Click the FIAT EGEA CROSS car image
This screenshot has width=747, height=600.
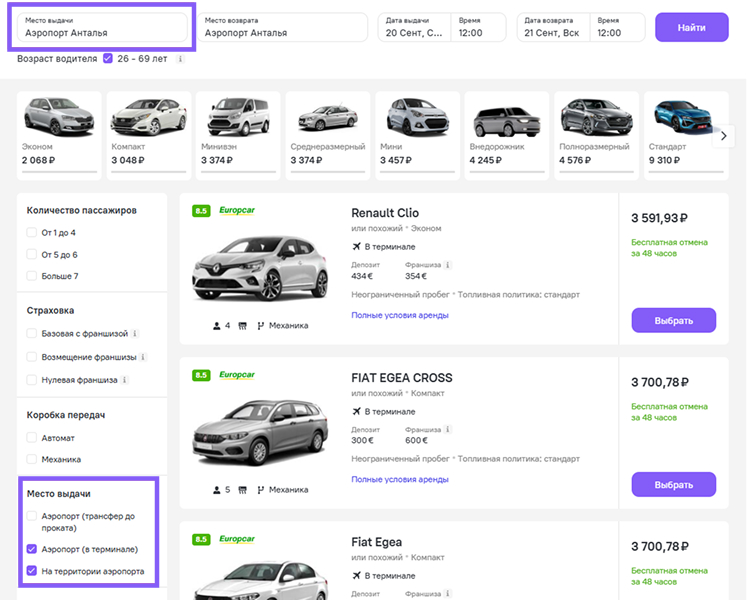point(260,432)
